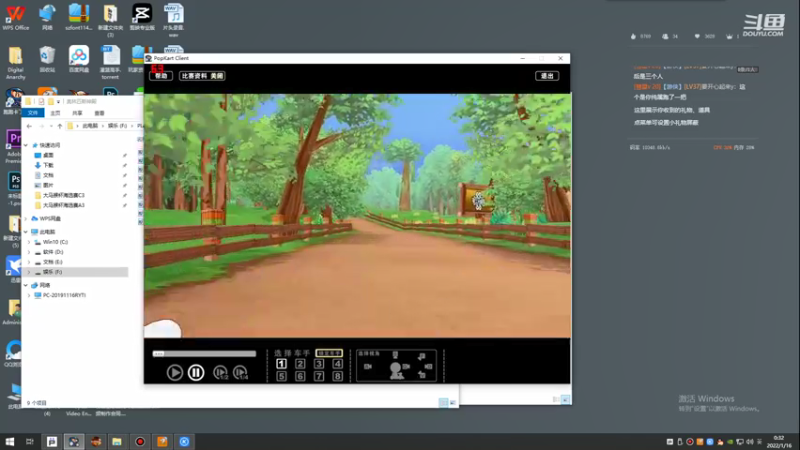Select racer number 5
This screenshot has height=450, width=800.
[281, 377]
